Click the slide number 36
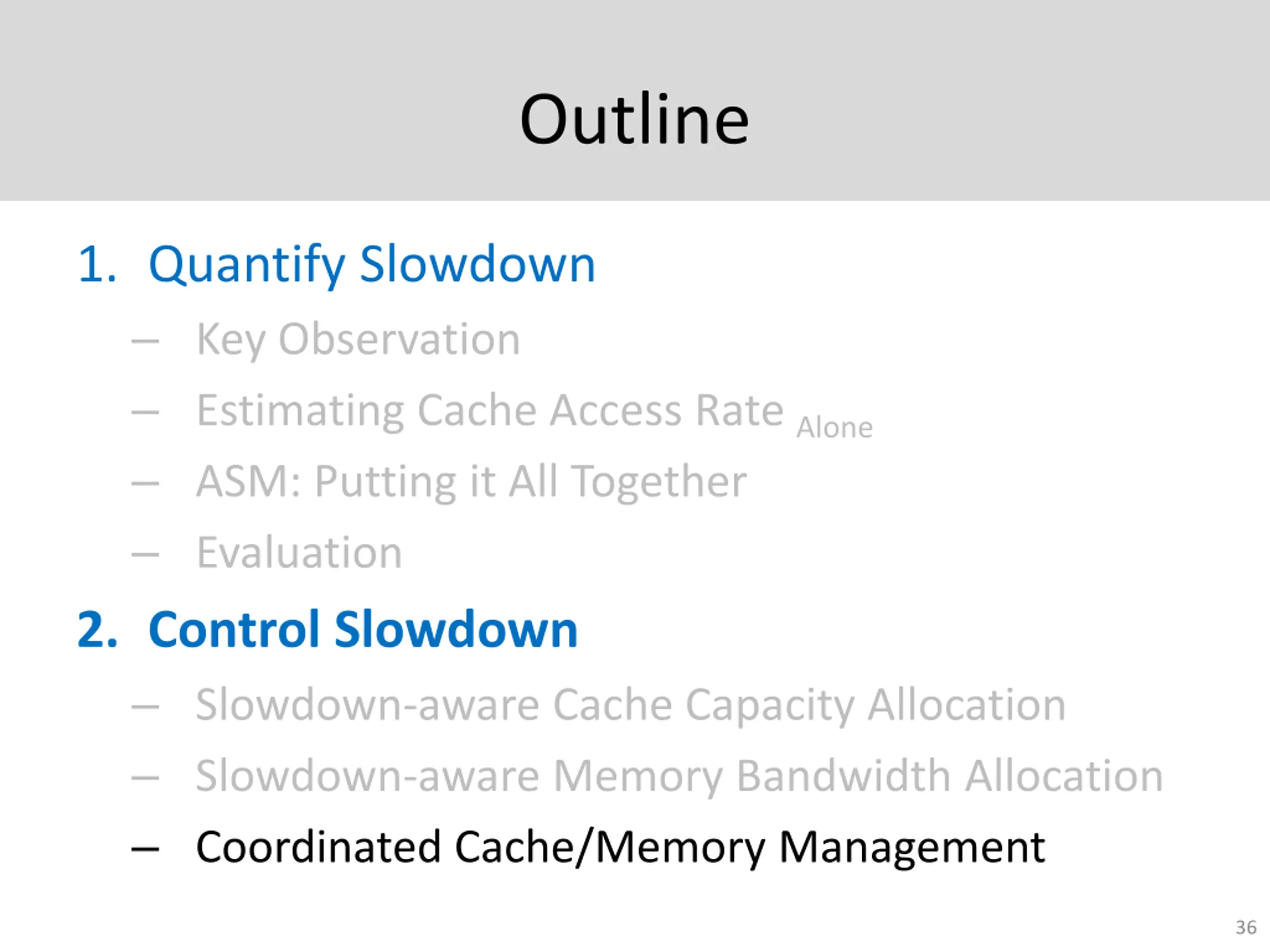Image resolution: width=1270 pixels, height=952 pixels. point(1246,927)
